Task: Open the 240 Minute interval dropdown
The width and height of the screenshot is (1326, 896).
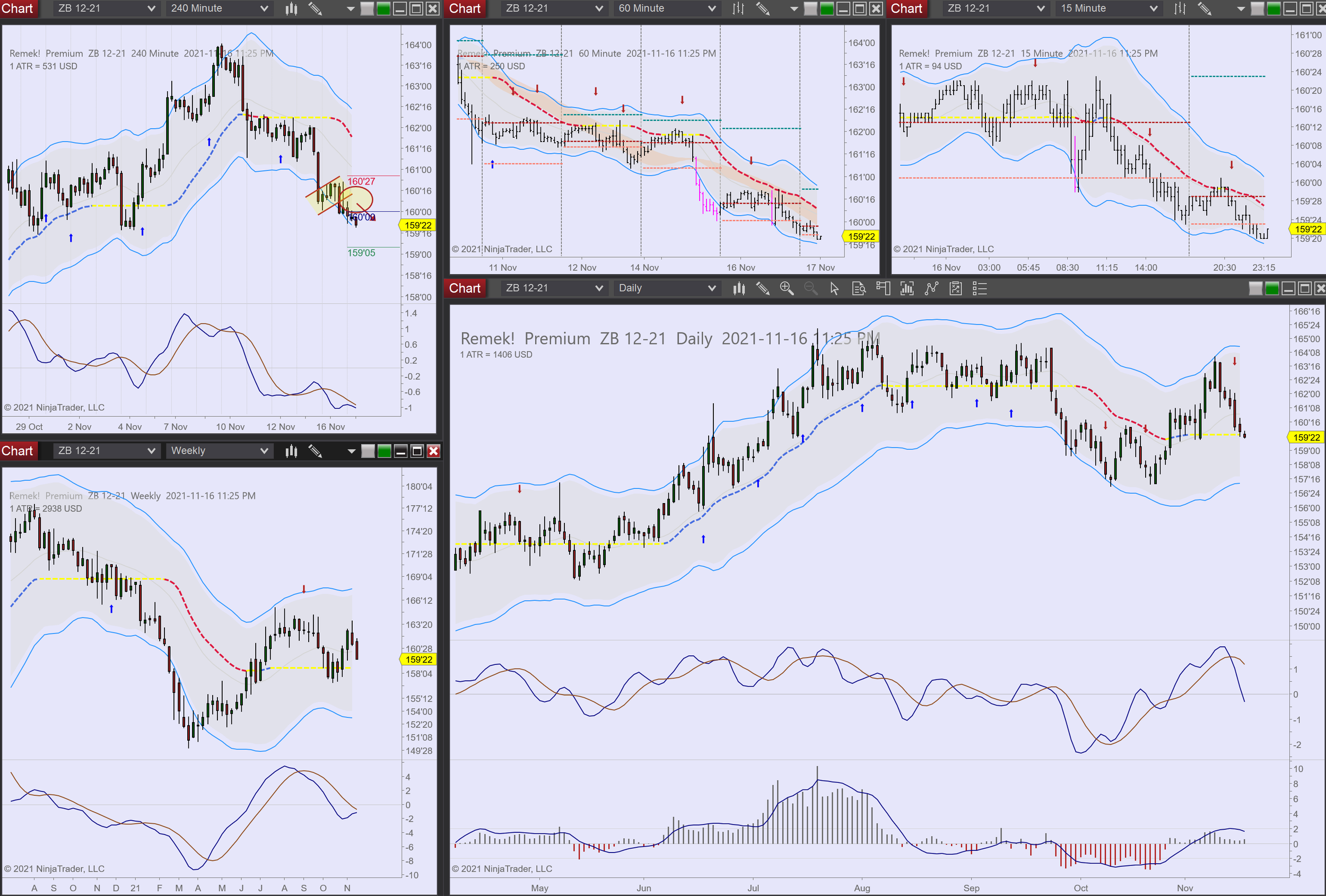Action: [x=219, y=8]
